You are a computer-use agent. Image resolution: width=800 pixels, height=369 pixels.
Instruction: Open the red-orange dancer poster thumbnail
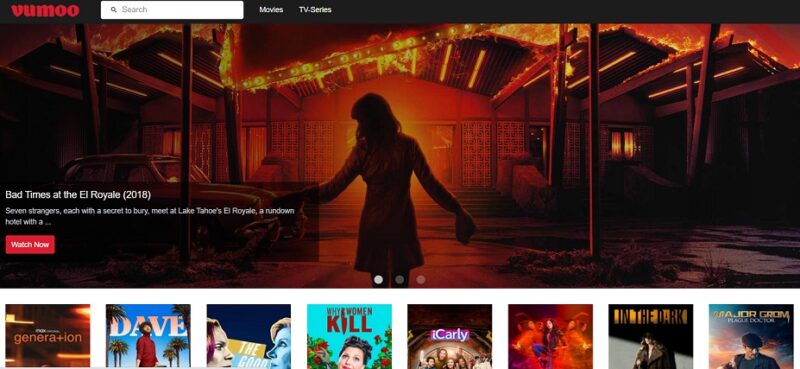[x=551, y=336]
